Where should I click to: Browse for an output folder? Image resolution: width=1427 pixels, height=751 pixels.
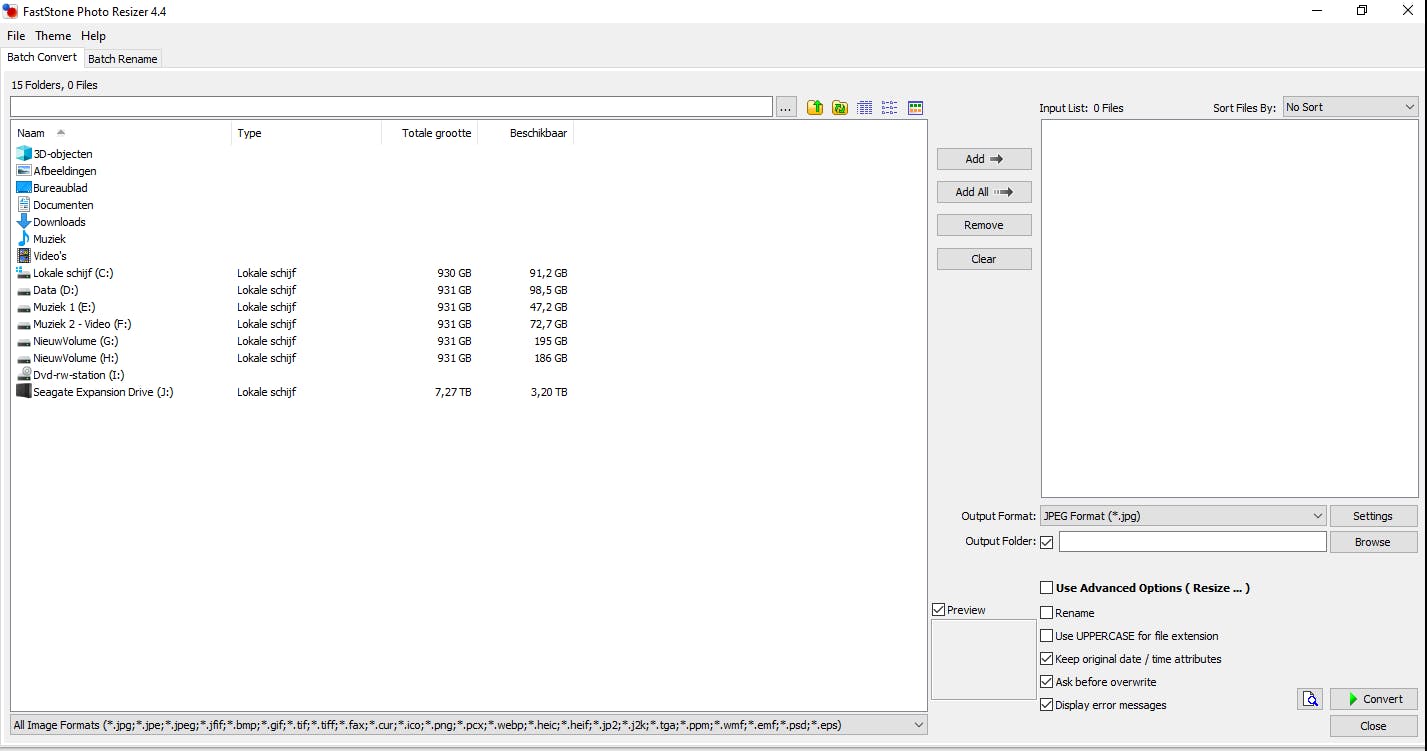click(1373, 542)
